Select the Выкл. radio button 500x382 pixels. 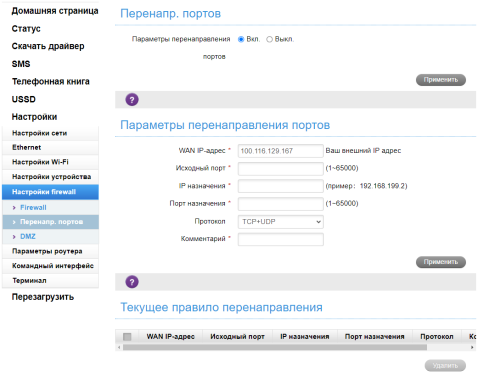[269, 39]
